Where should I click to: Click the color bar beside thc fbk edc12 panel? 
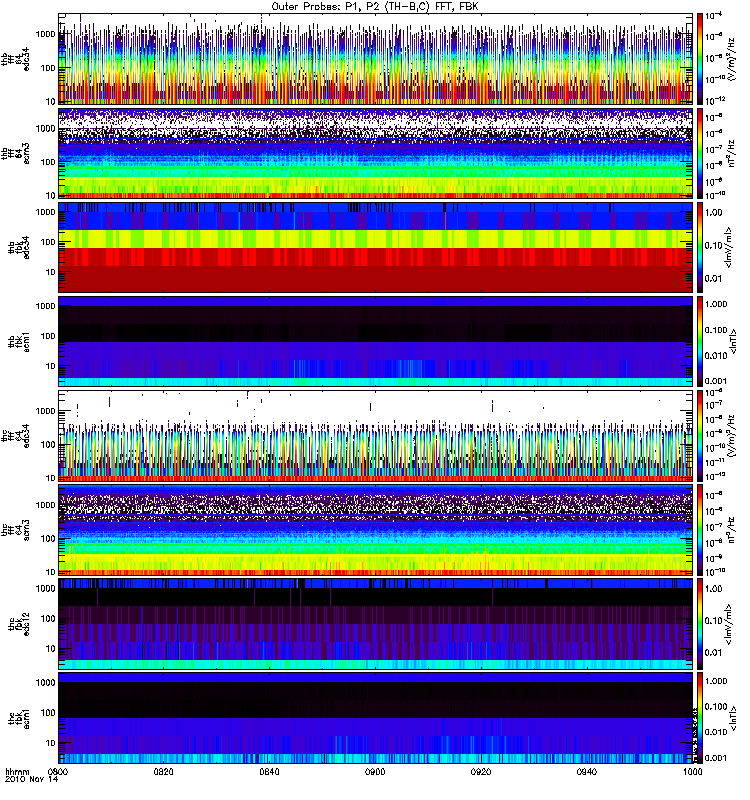pos(700,623)
